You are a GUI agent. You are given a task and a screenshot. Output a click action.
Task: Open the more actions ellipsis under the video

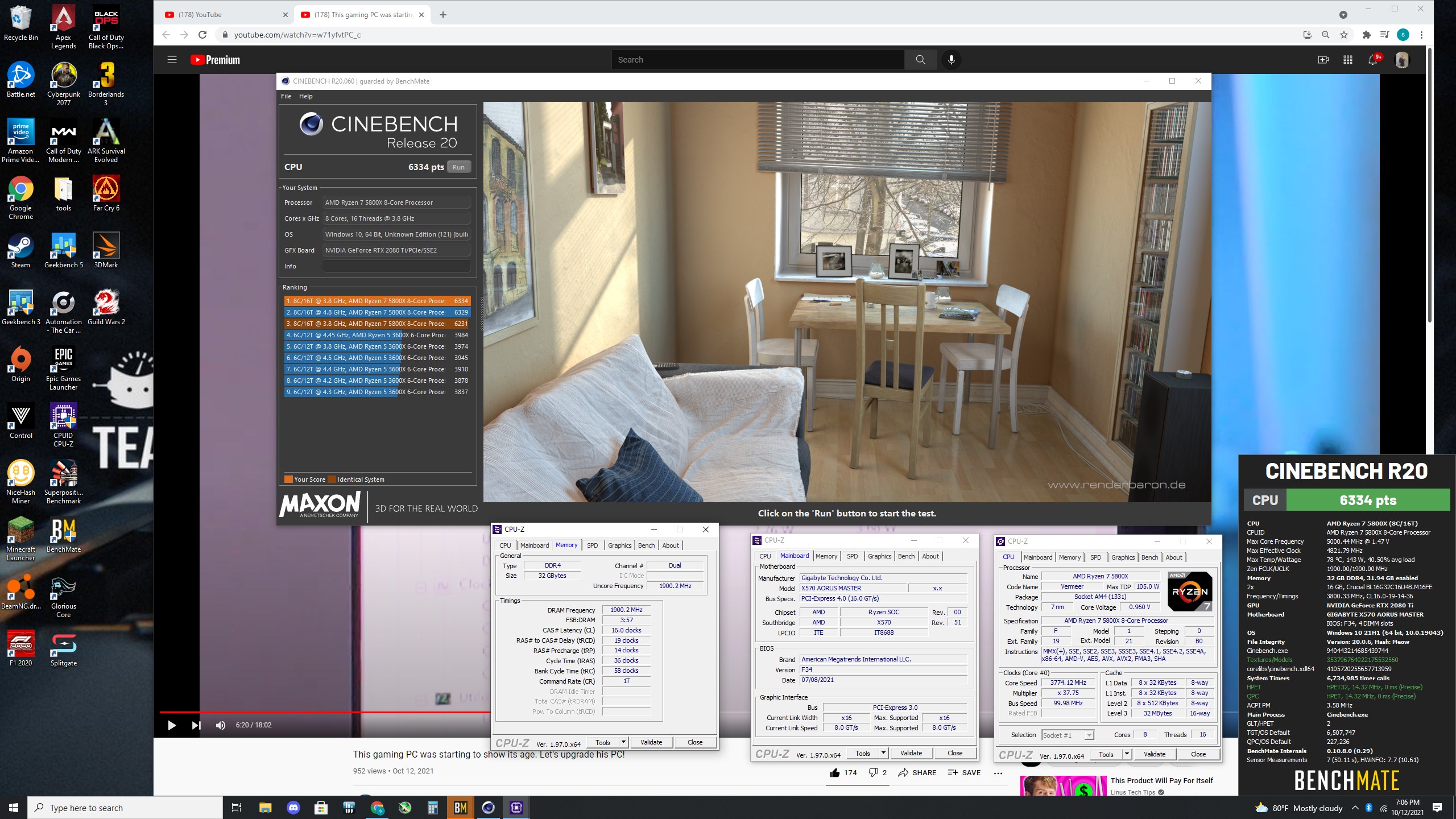click(x=998, y=773)
